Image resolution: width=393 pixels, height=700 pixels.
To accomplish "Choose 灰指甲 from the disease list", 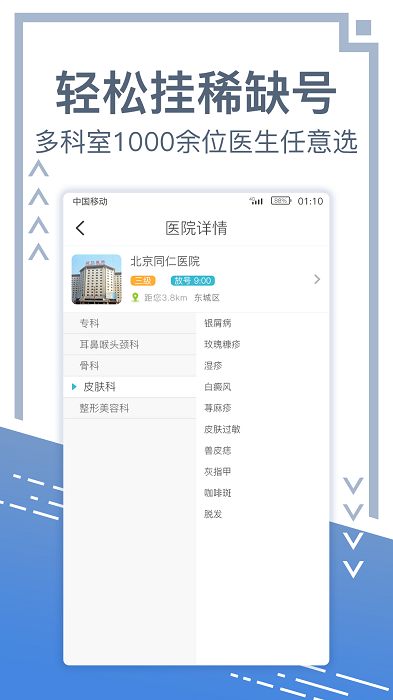I will tap(218, 472).
